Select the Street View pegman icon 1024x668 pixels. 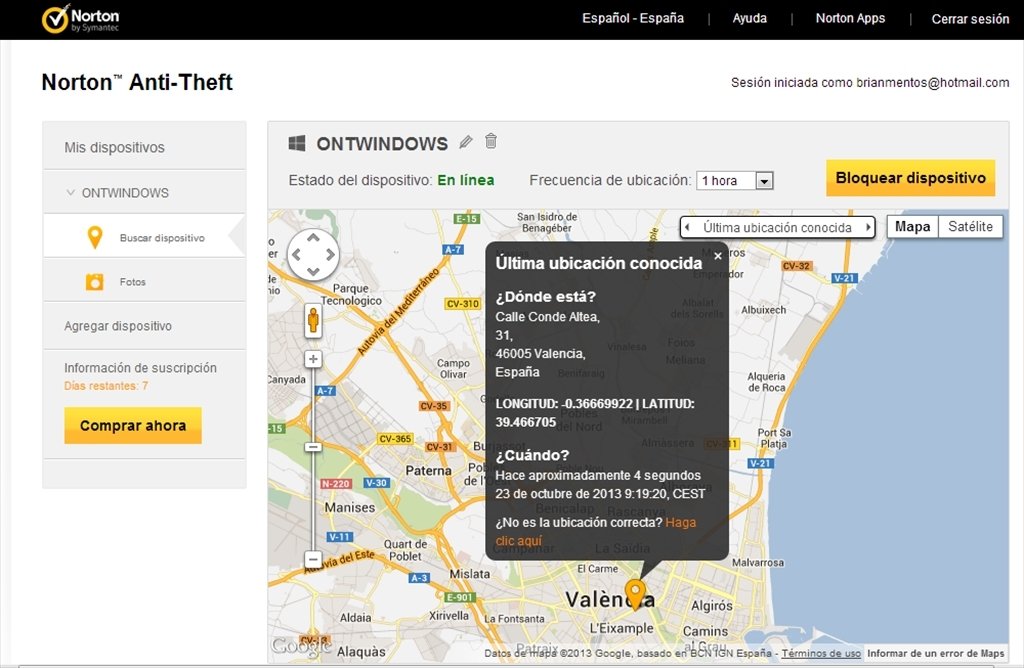[x=313, y=321]
